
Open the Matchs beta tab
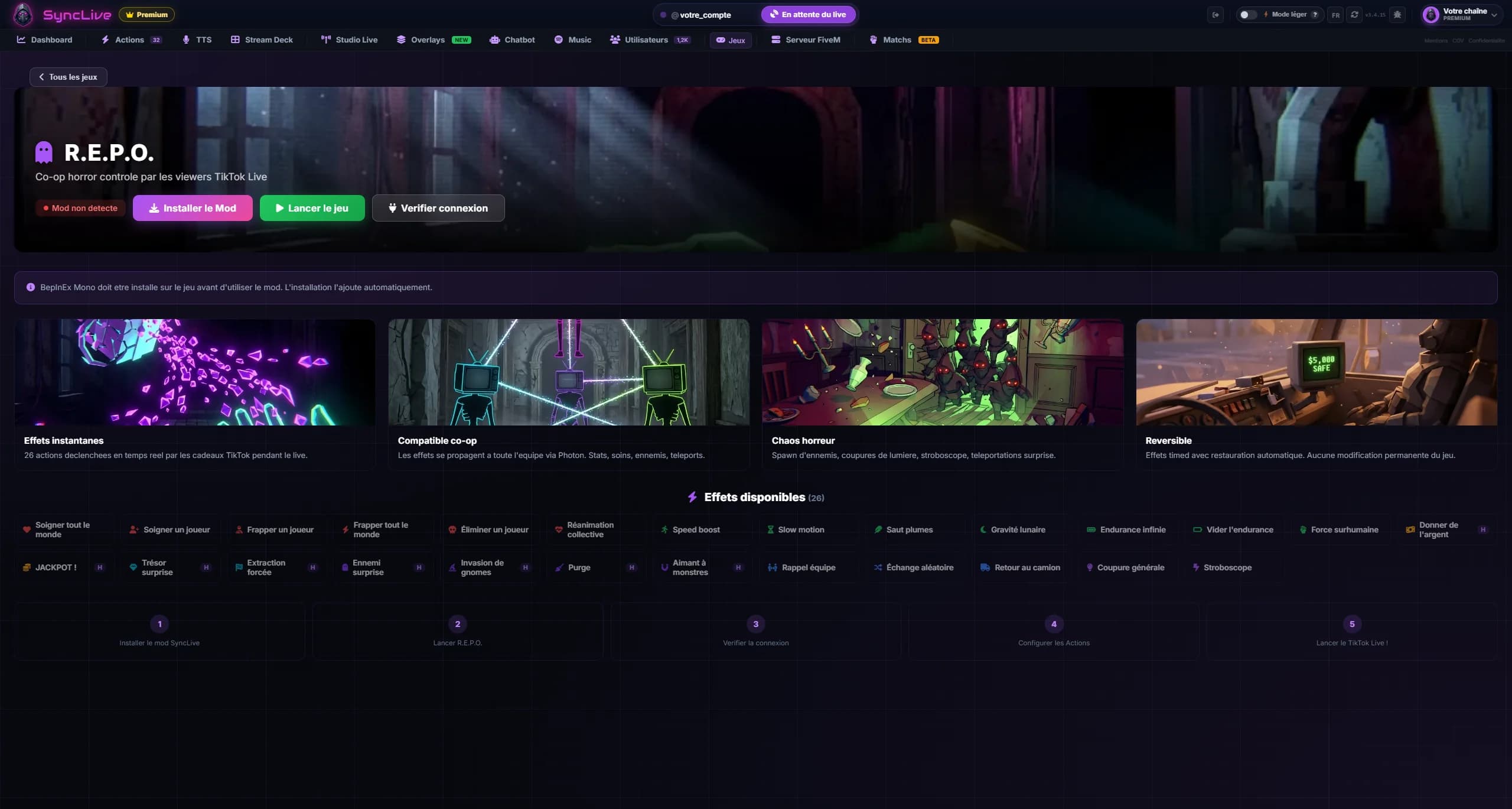(904, 40)
